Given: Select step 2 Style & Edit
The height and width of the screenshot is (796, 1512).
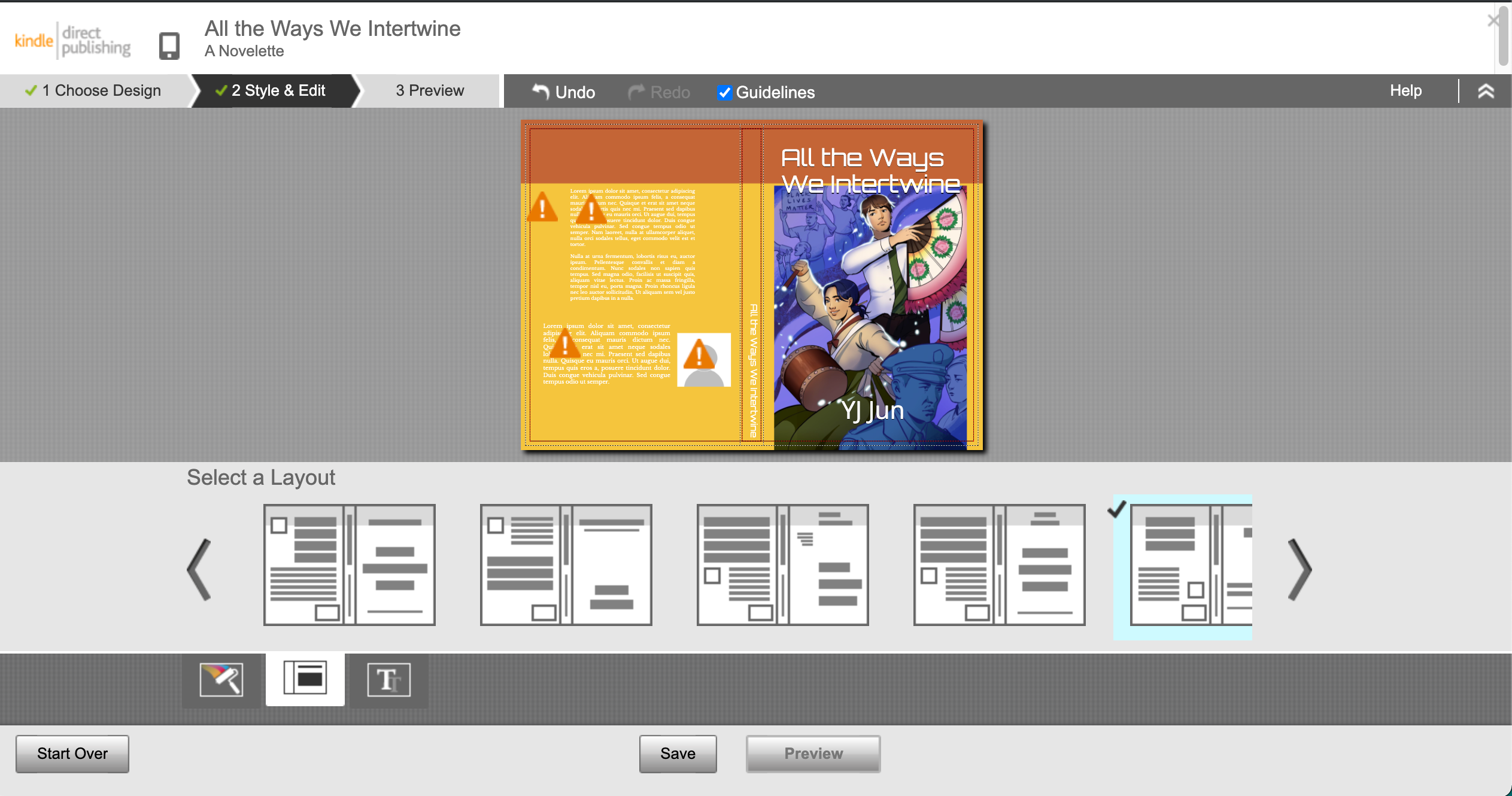Looking at the screenshot, I should coord(275,90).
